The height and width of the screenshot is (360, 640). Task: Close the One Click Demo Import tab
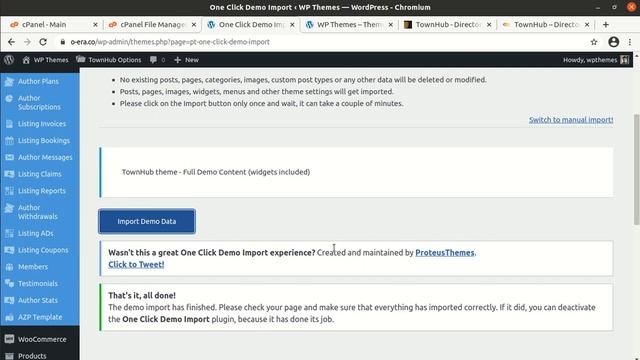pyautogui.click(x=292, y=24)
